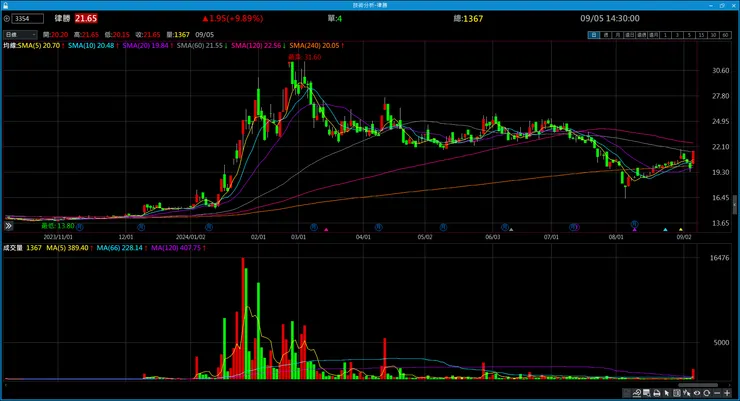The width and height of the screenshot is (740, 401).
Task: Click the MA(5) 389.40 volume label
Action: click(69, 248)
